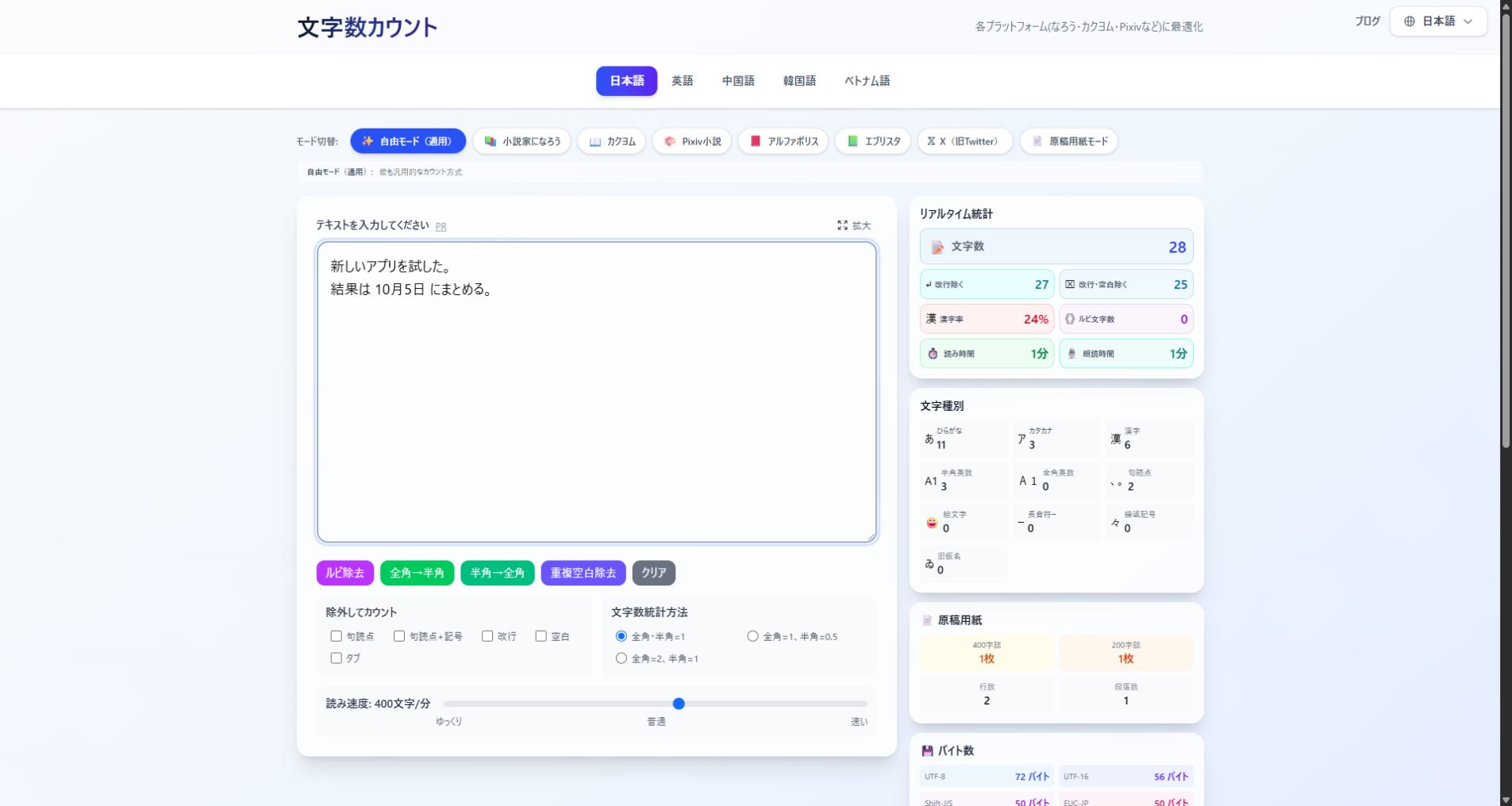Click the 読み速度 slider handle
This screenshot has width=1512, height=806.
(679, 704)
